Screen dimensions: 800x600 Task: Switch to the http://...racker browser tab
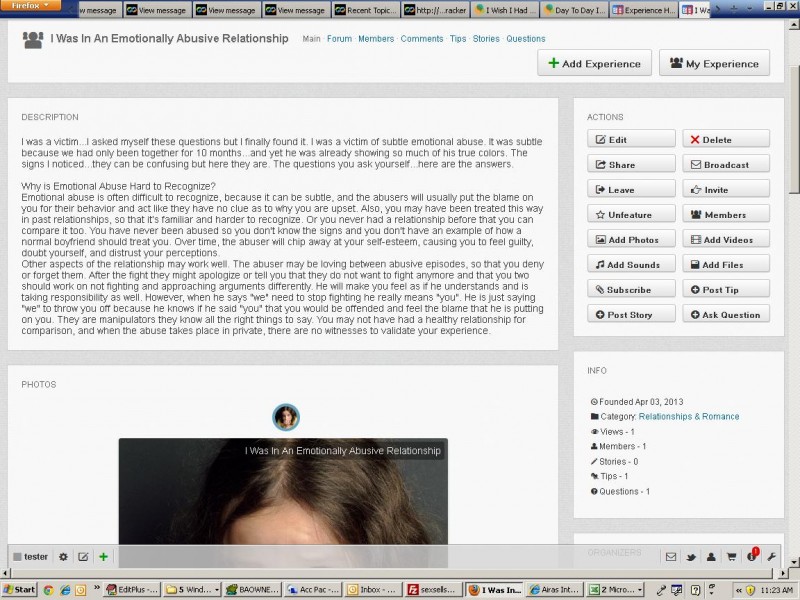click(x=435, y=10)
